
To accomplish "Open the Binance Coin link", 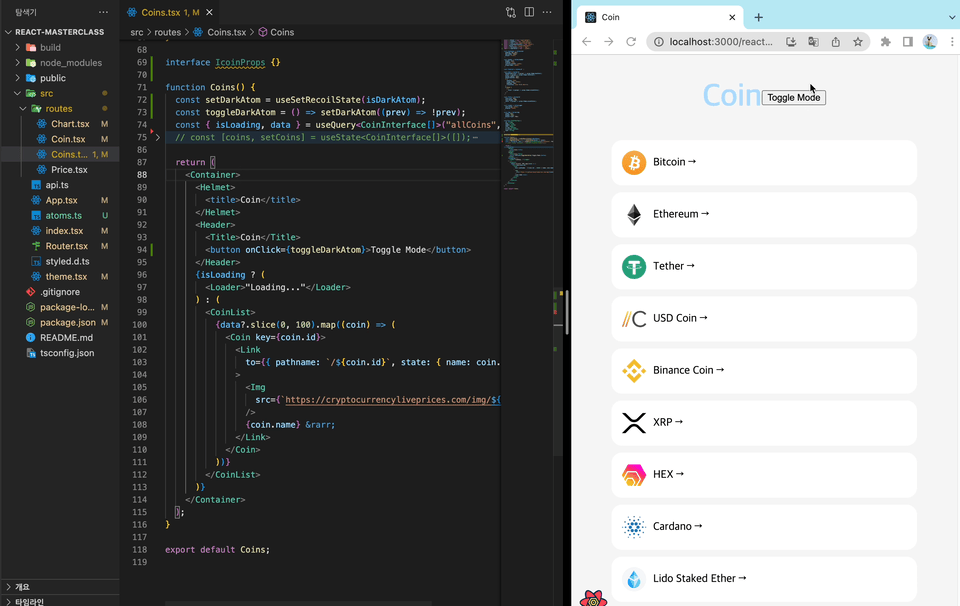I will (x=688, y=370).
